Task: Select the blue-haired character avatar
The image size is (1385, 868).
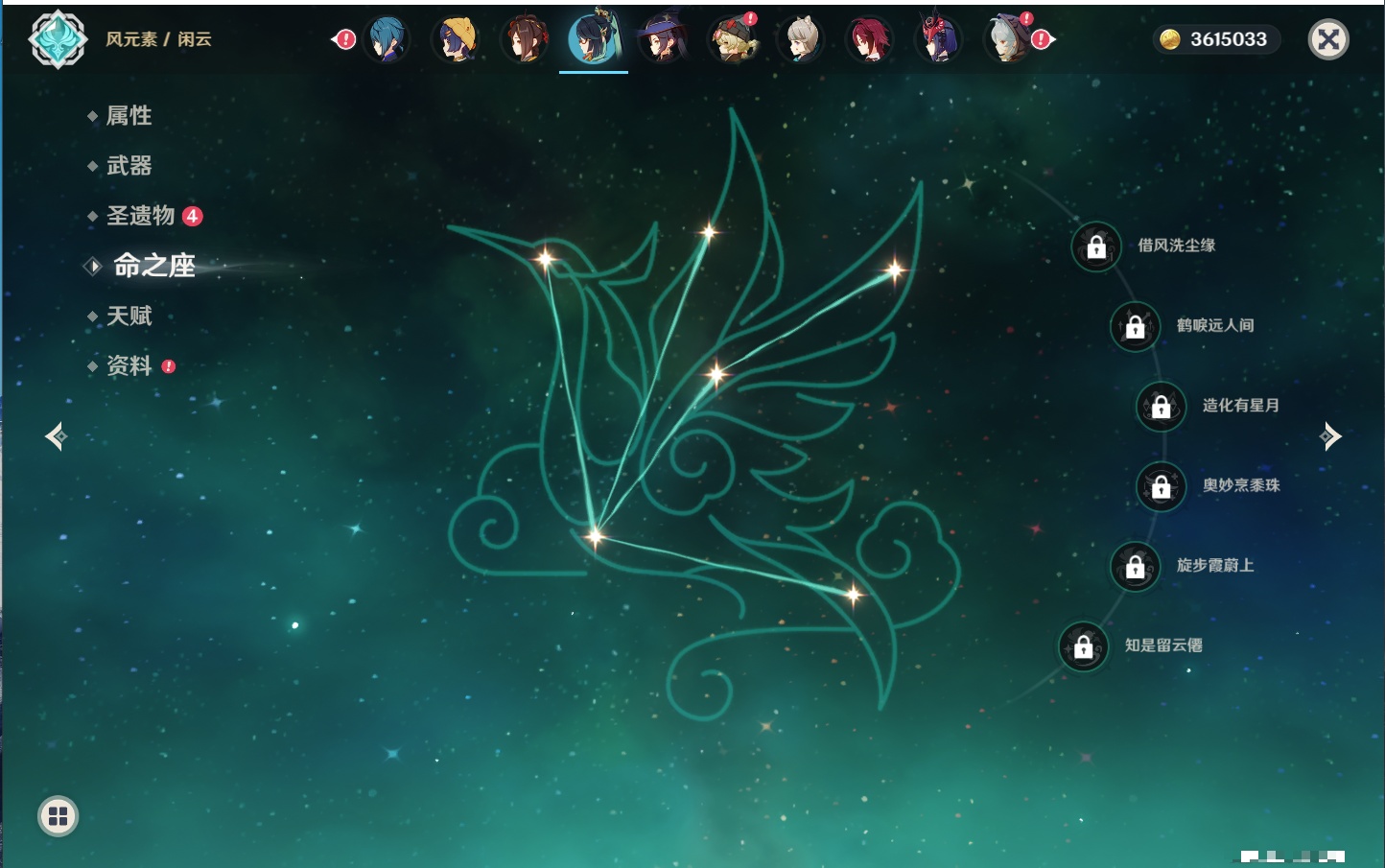Action: 387,39
